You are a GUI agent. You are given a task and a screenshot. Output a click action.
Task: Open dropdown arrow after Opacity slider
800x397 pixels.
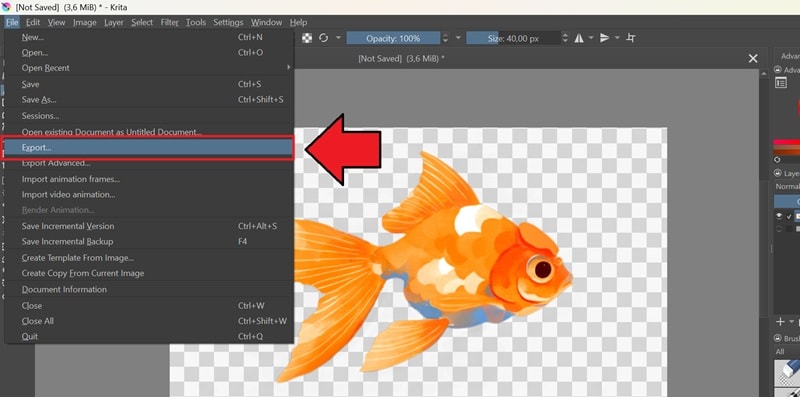click(458, 38)
